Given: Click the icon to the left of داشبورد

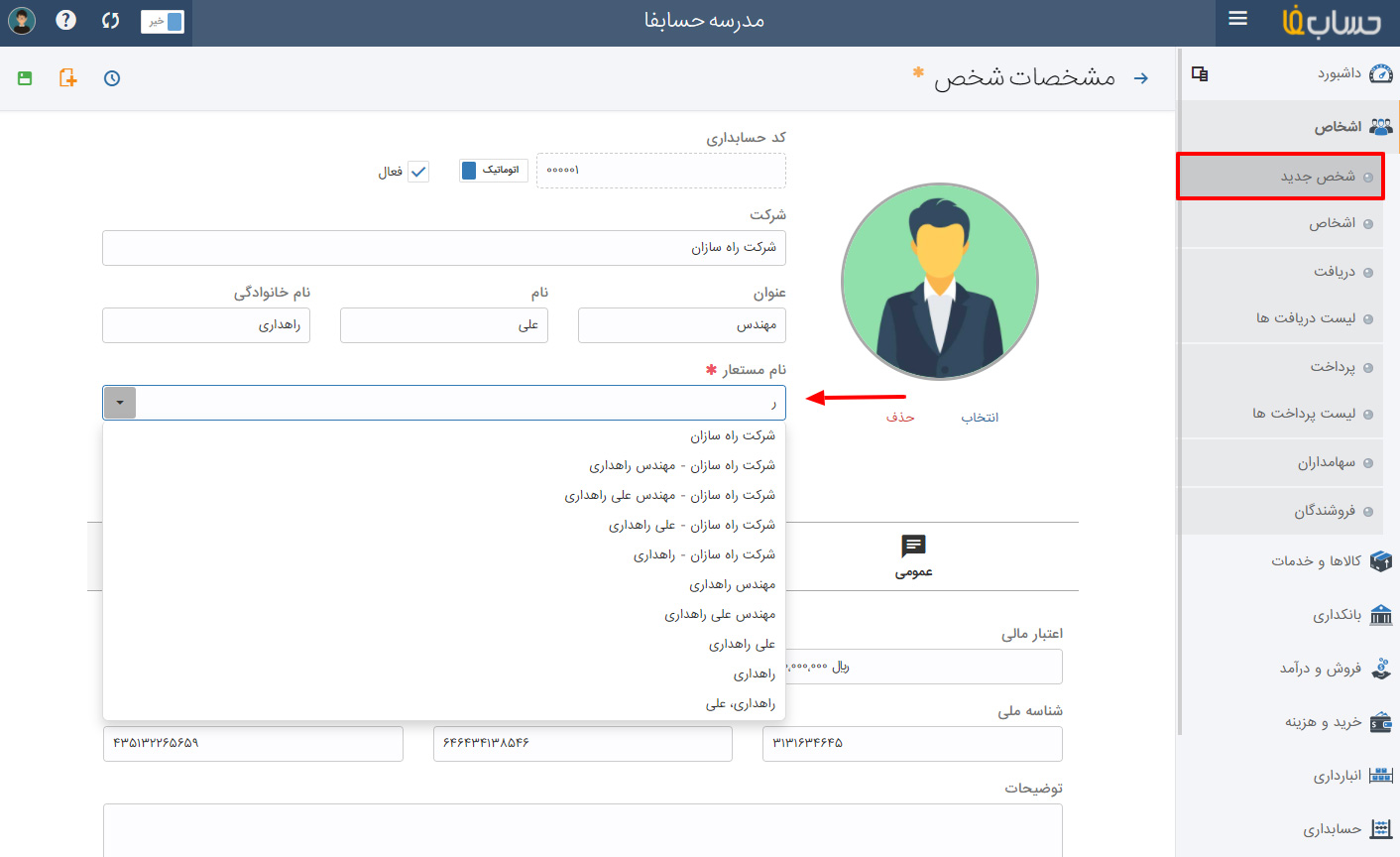Looking at the screenshot, I should 1200,73.
